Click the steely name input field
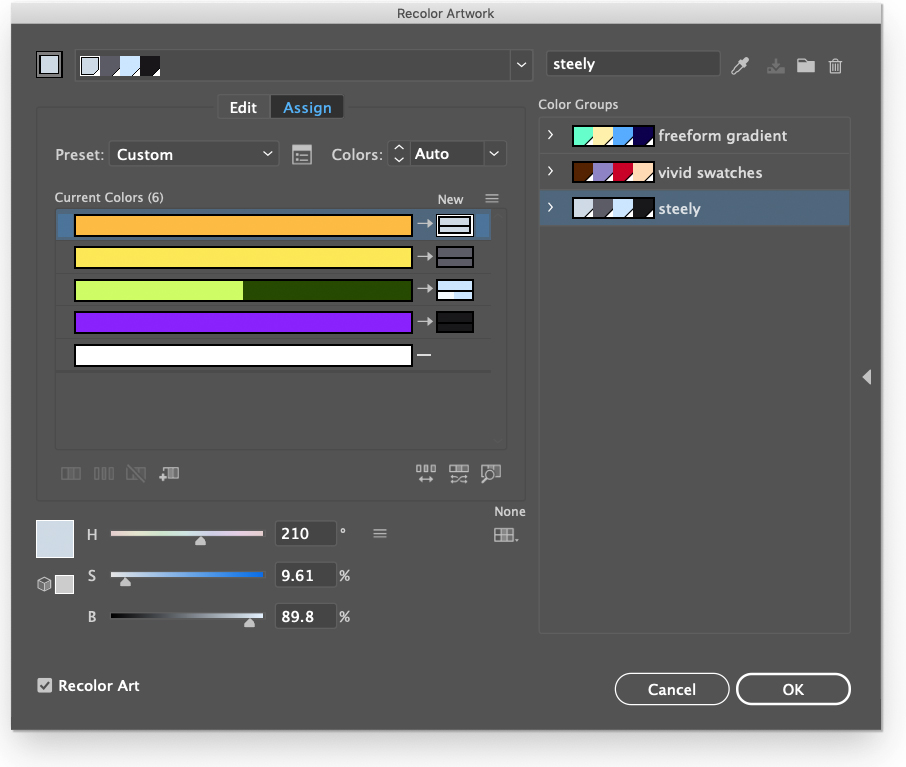This screenshot has height=767, width=906. 633,63
